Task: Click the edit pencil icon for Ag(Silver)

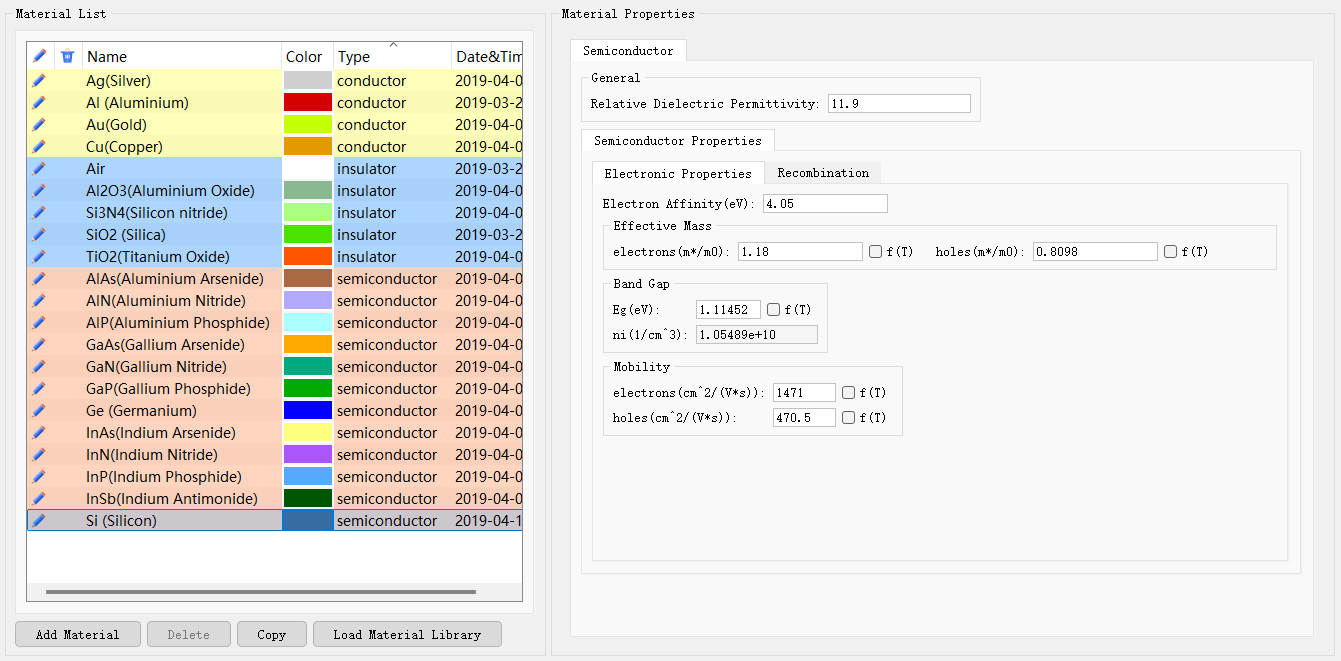Action: pyautogui.click(x=39, y=80)
